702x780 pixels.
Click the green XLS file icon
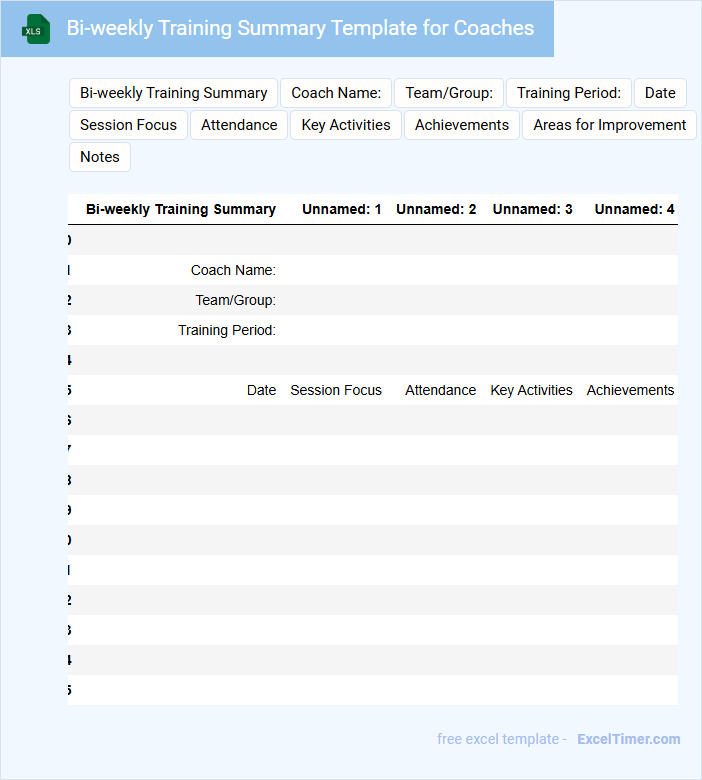(x=36, y=30)
